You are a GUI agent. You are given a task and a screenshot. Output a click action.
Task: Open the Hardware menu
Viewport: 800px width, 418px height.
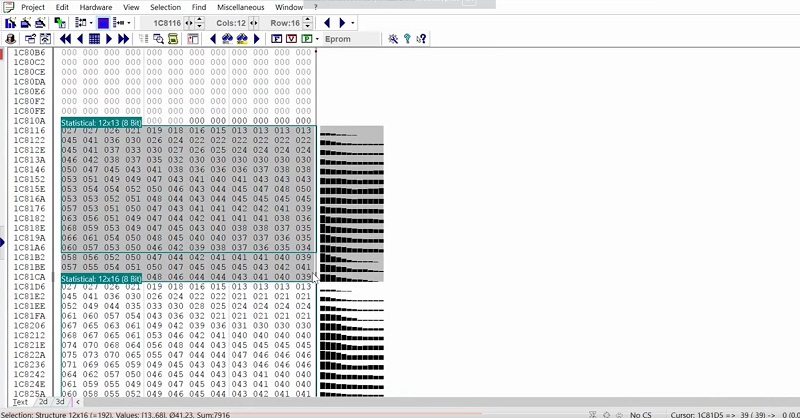[96, 7]
